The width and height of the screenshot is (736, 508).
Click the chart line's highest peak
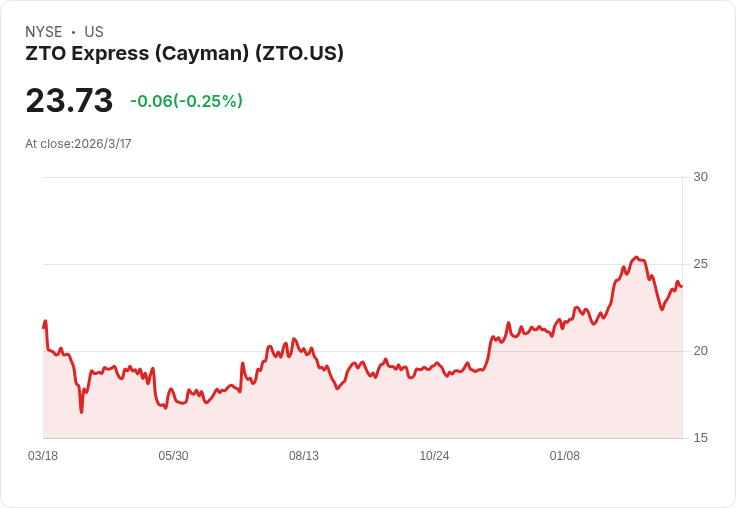(x=636, y=258)
